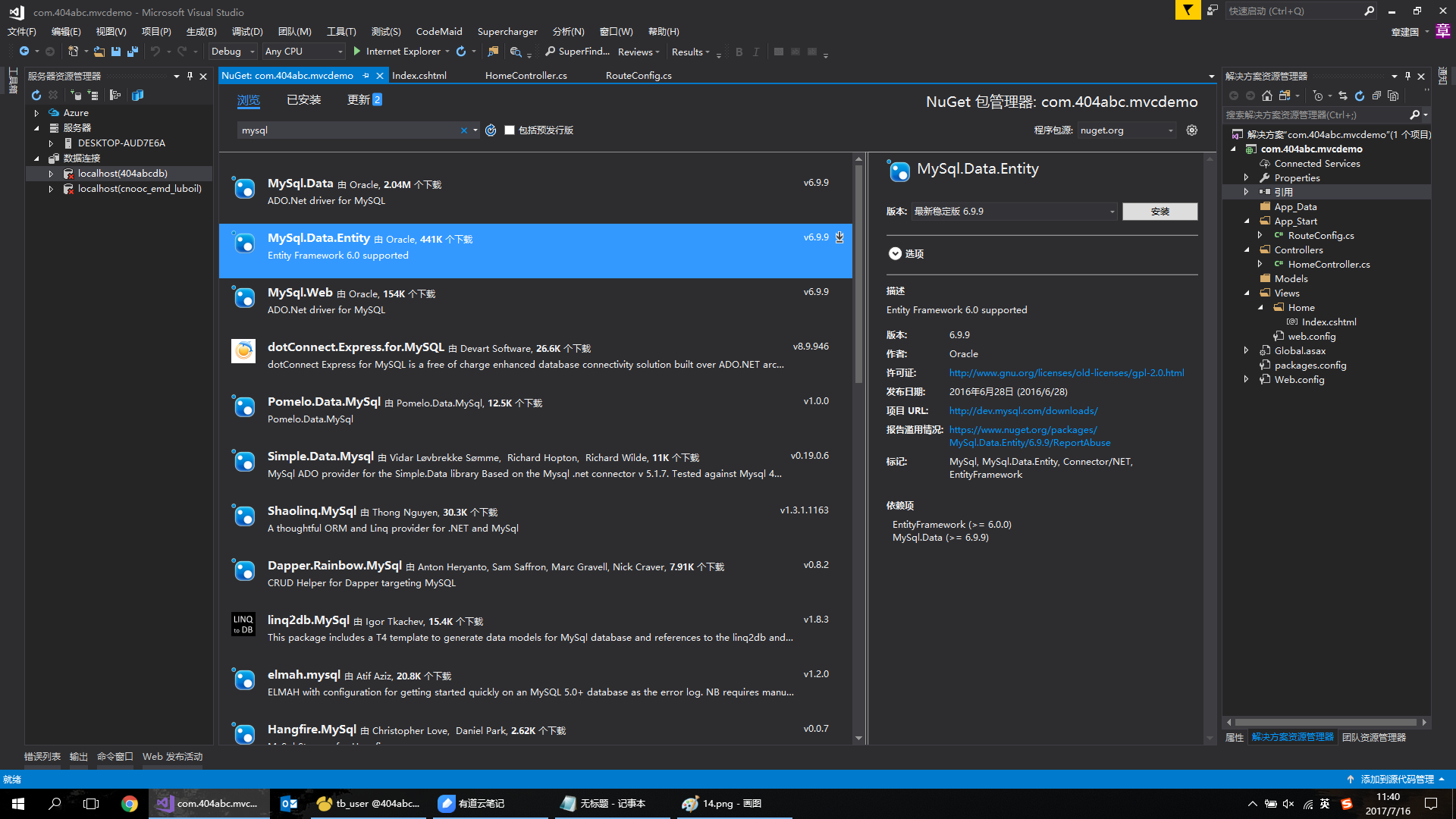Viewport: 1456px width, 819px height.
Task: Click the Save All toolbar icon
Action: (132, 52)
